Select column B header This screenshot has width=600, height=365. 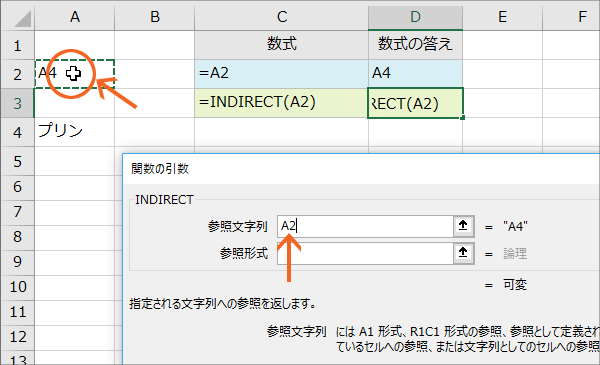click(155, 17)
